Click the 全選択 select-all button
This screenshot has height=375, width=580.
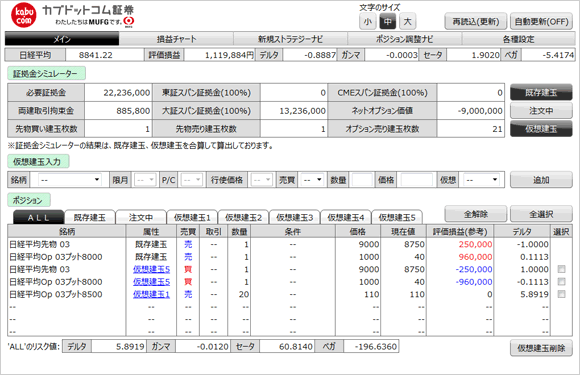[541, 214]
